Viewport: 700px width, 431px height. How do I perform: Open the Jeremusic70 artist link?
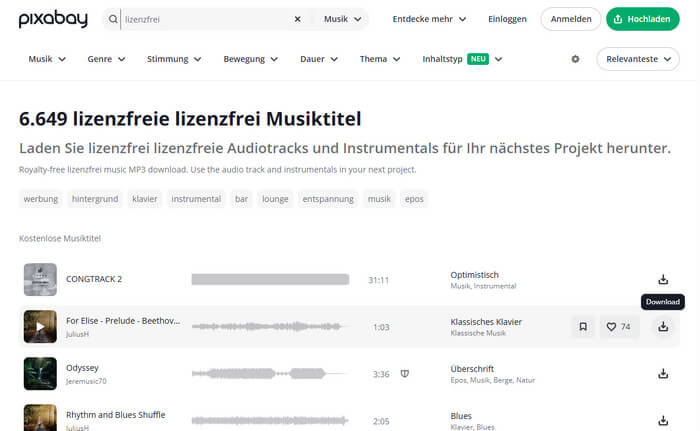click(x=86, y=381)
